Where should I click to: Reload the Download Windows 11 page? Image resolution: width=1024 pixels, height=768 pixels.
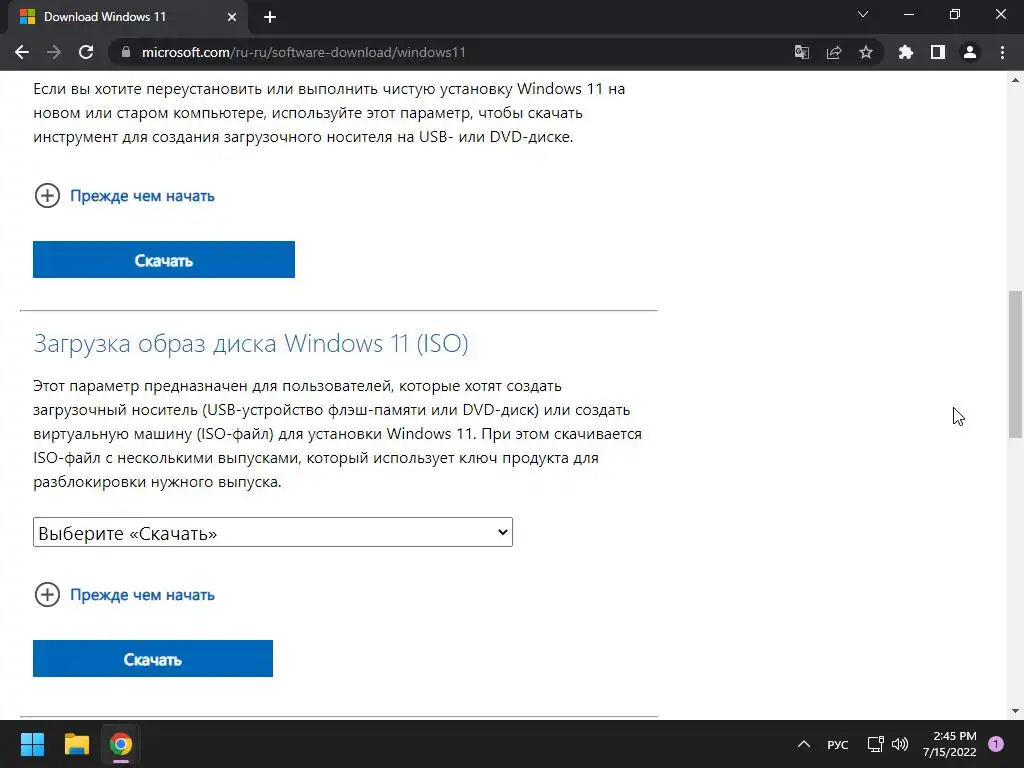86,52
